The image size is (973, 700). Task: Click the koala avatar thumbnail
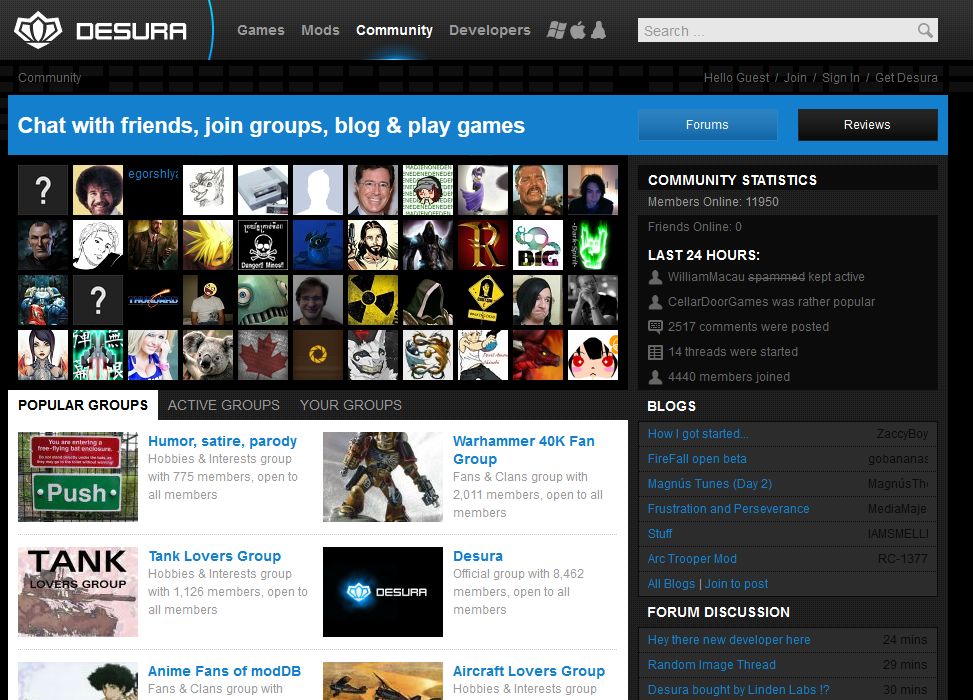(x=208, y=355)
